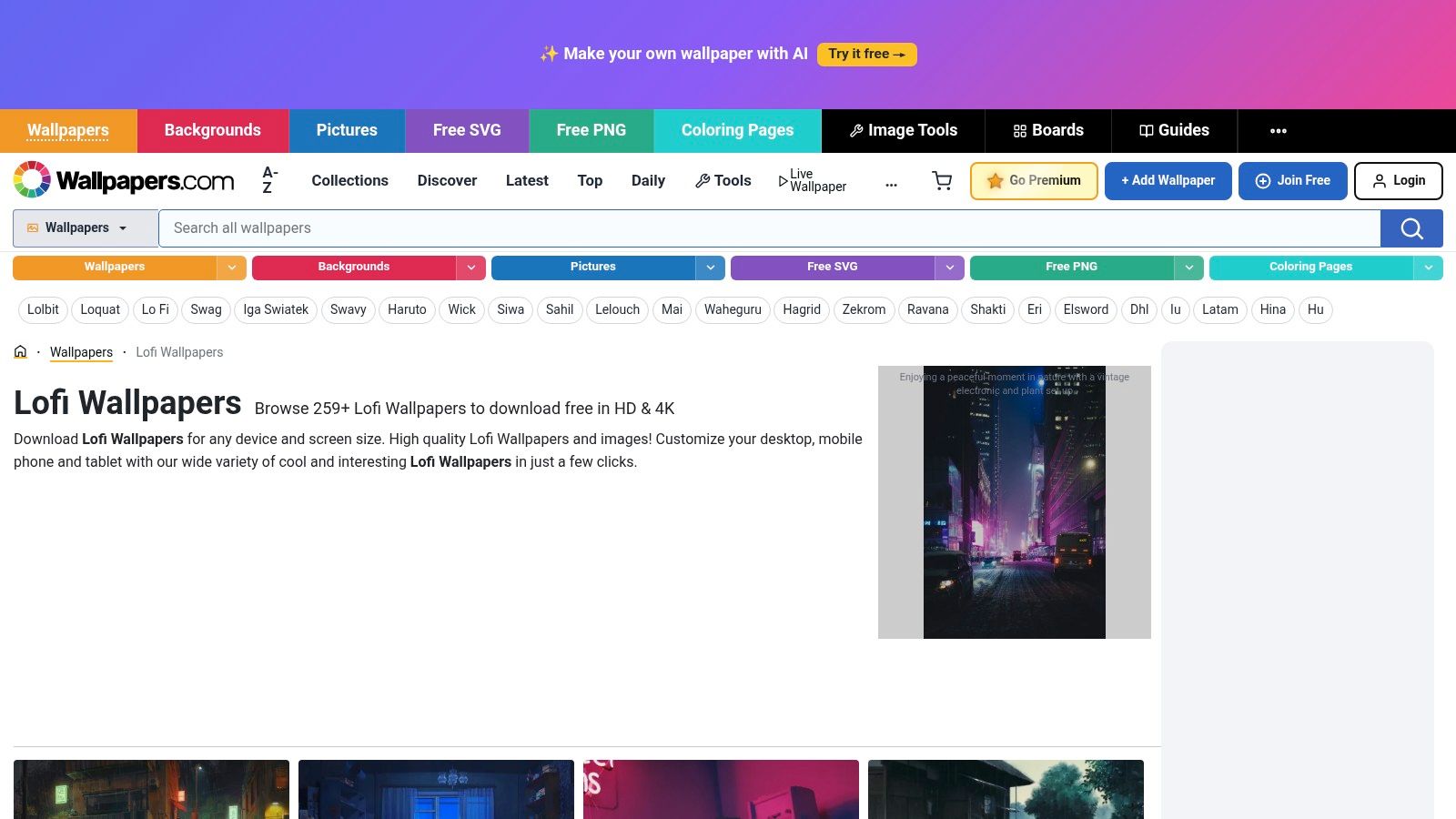Expand the orange Wallpapers chevron dropdown
Viewport: 1456px width, 819px height.
(232, 268)
